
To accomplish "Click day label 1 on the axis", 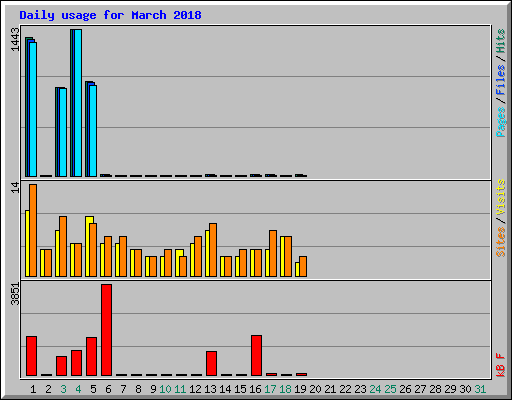I will point(33,389).
